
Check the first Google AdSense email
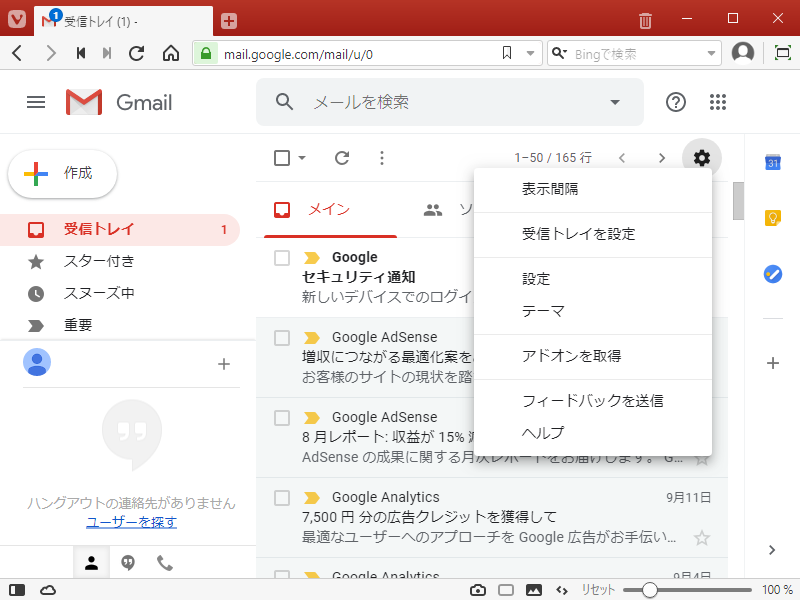[282, 338]
